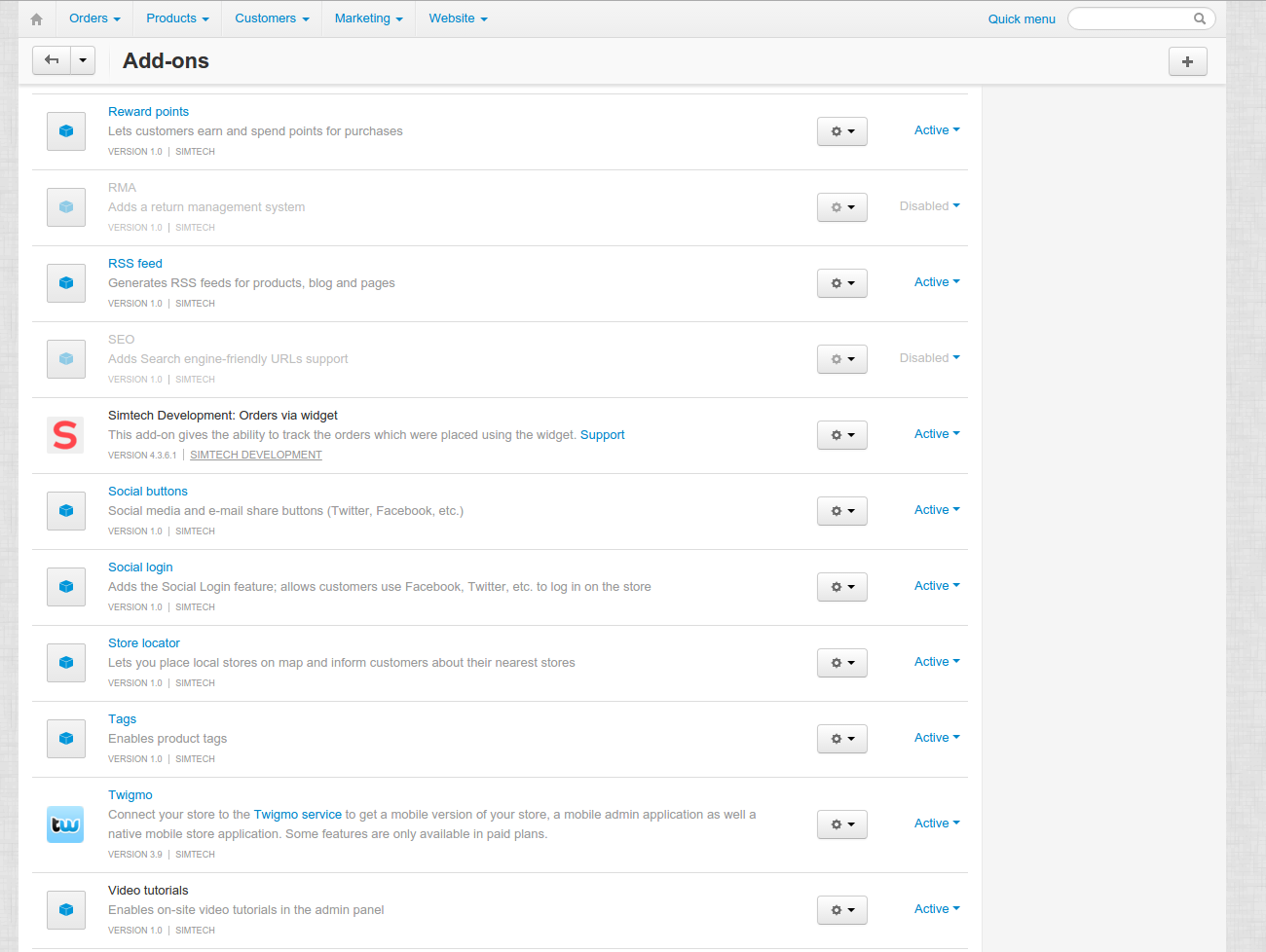The height and width of the screenshot is (952, 1266).
Task: Open gear menu for SEO
Action: (x=842, y=359)
